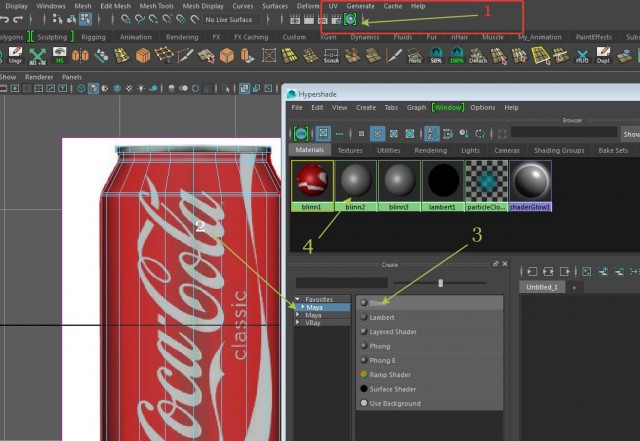Add a new work area tab with plus

click(574, 287)
